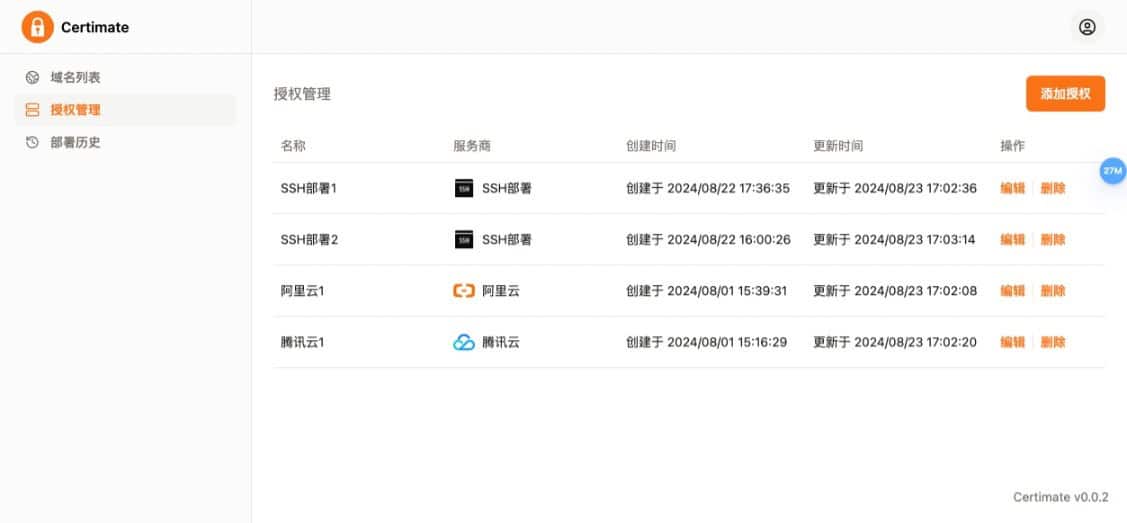This screenshot has height=523, width=1127.
Task: Click the Certimate lock logo icon
Action: point(37,27)
